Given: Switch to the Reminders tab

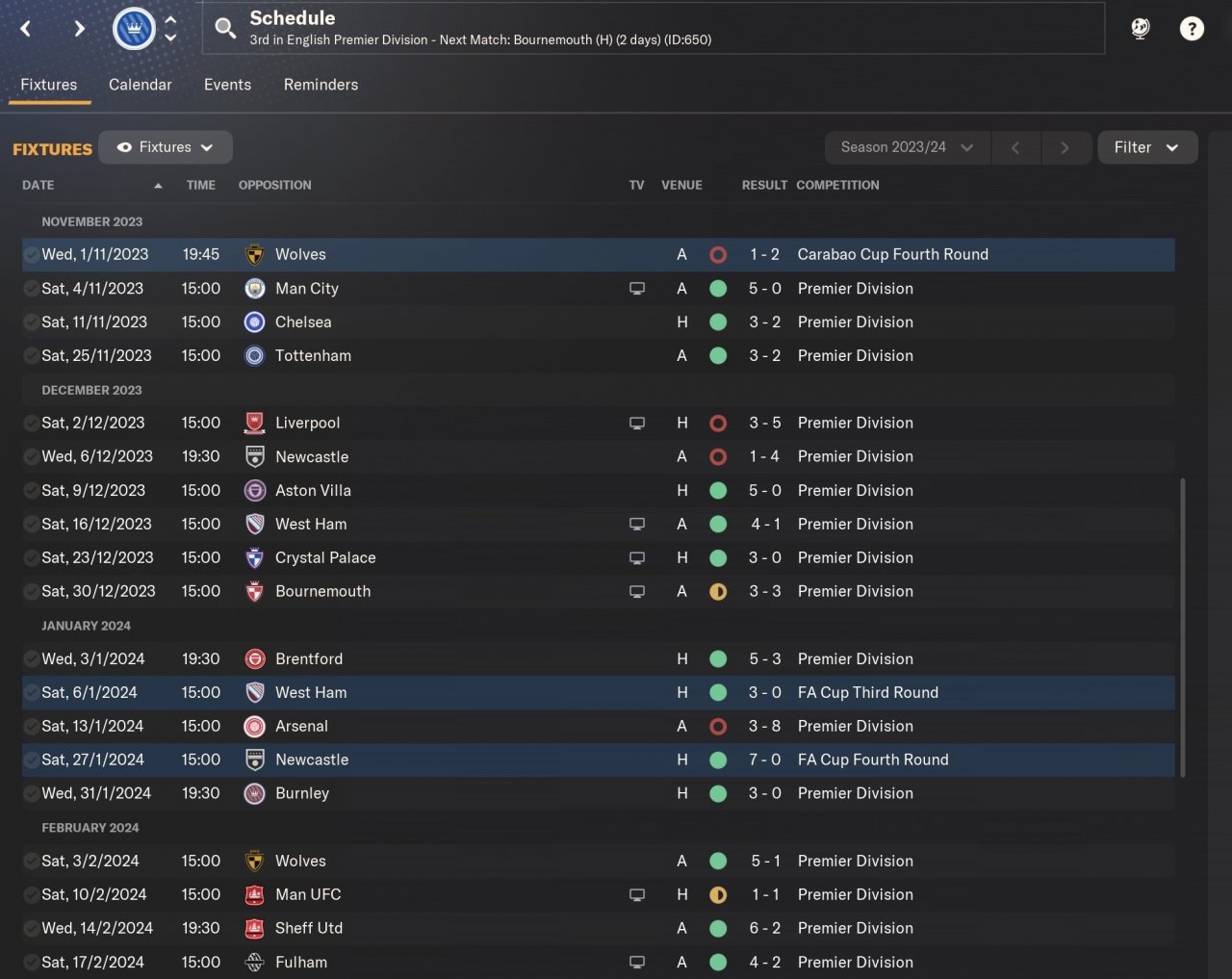Looking at the screenshot, I should click(321, 85).
